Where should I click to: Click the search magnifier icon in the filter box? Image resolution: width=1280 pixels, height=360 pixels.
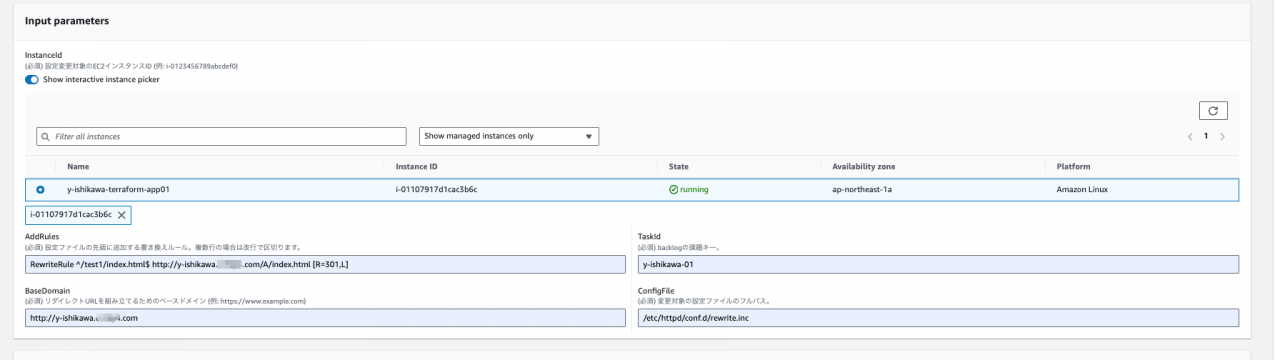tap(45, 136)
